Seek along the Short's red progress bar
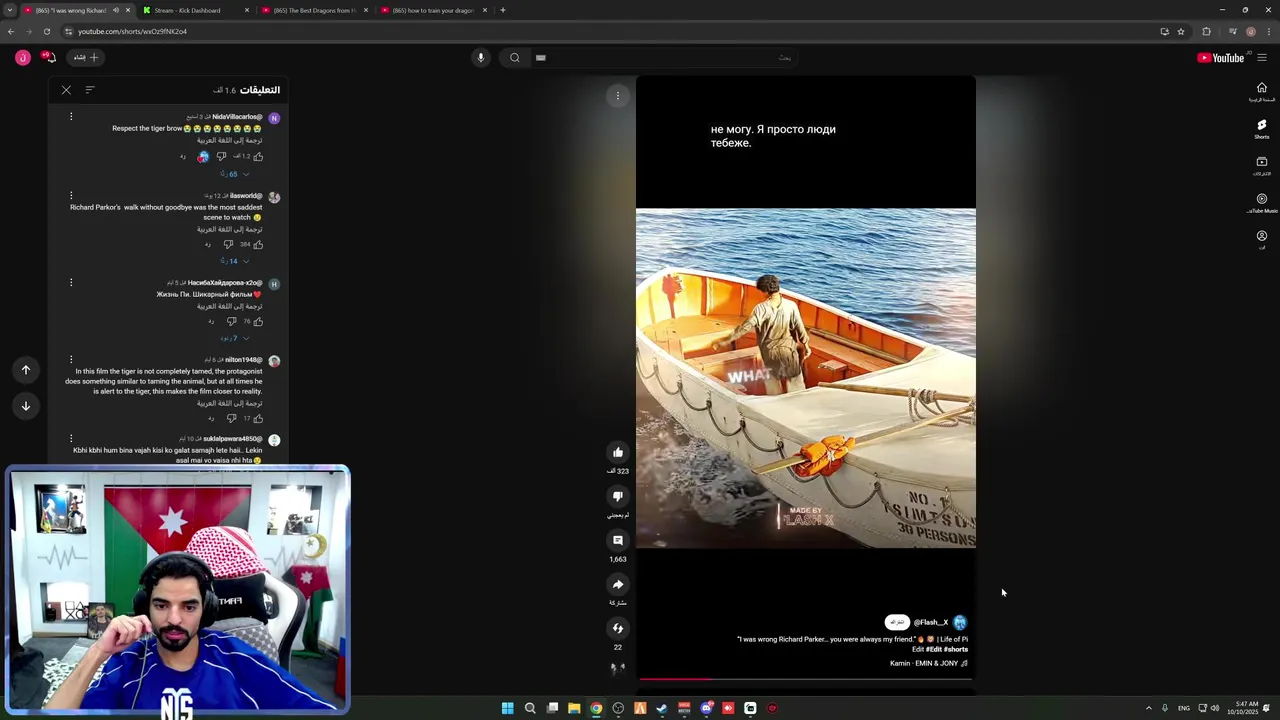Image resolution: width=1280 pixels, height=720 pixels. pos(805,679)
